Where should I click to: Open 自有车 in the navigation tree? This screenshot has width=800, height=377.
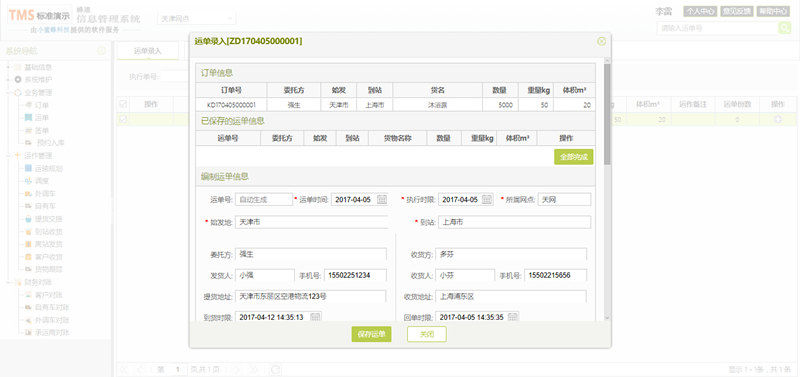coord(45,206)
